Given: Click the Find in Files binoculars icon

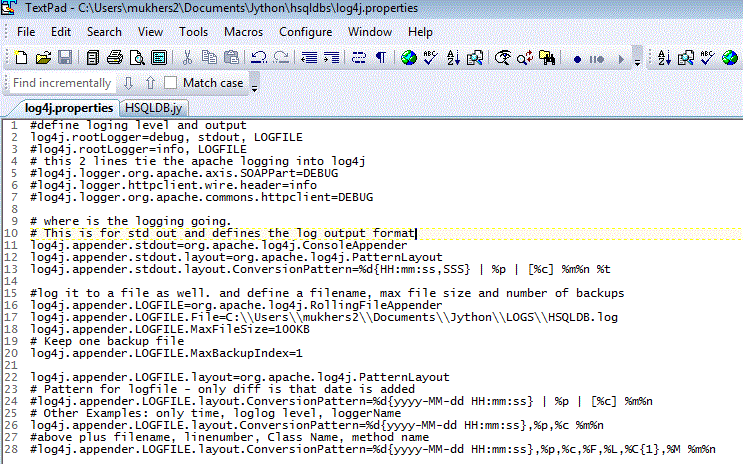Looking at the screenshot, I should 547,58.
